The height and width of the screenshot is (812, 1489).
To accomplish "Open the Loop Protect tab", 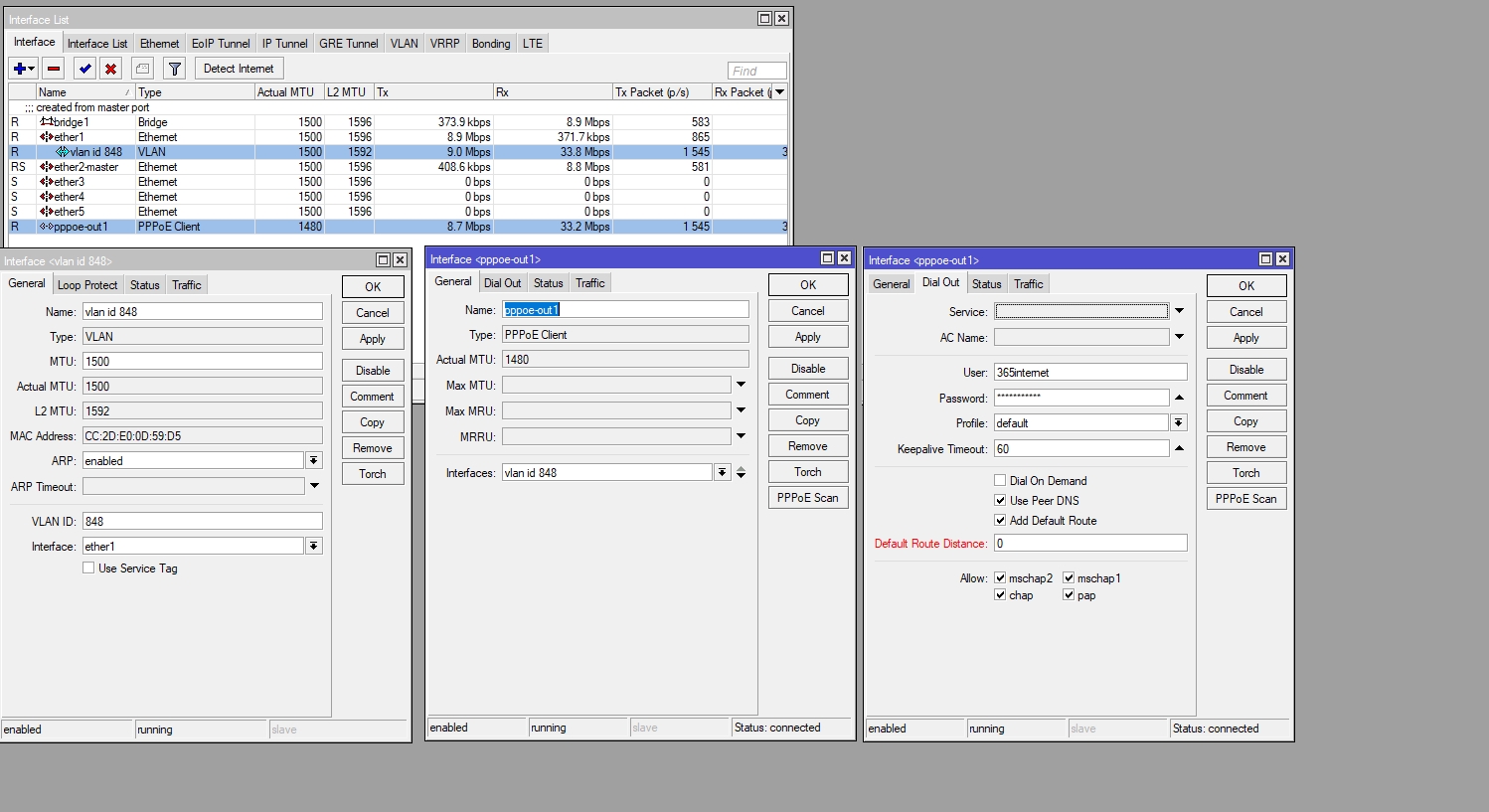I will coord(87,285).
